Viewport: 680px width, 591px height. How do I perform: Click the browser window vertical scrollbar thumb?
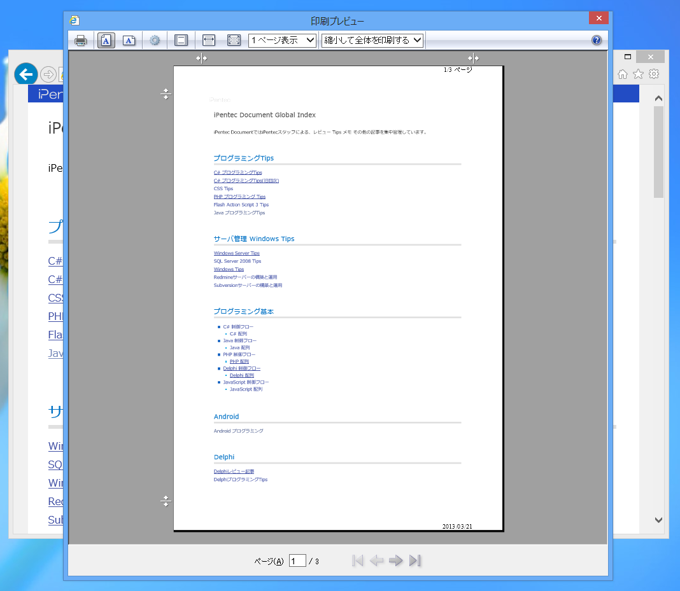(658, 152)
